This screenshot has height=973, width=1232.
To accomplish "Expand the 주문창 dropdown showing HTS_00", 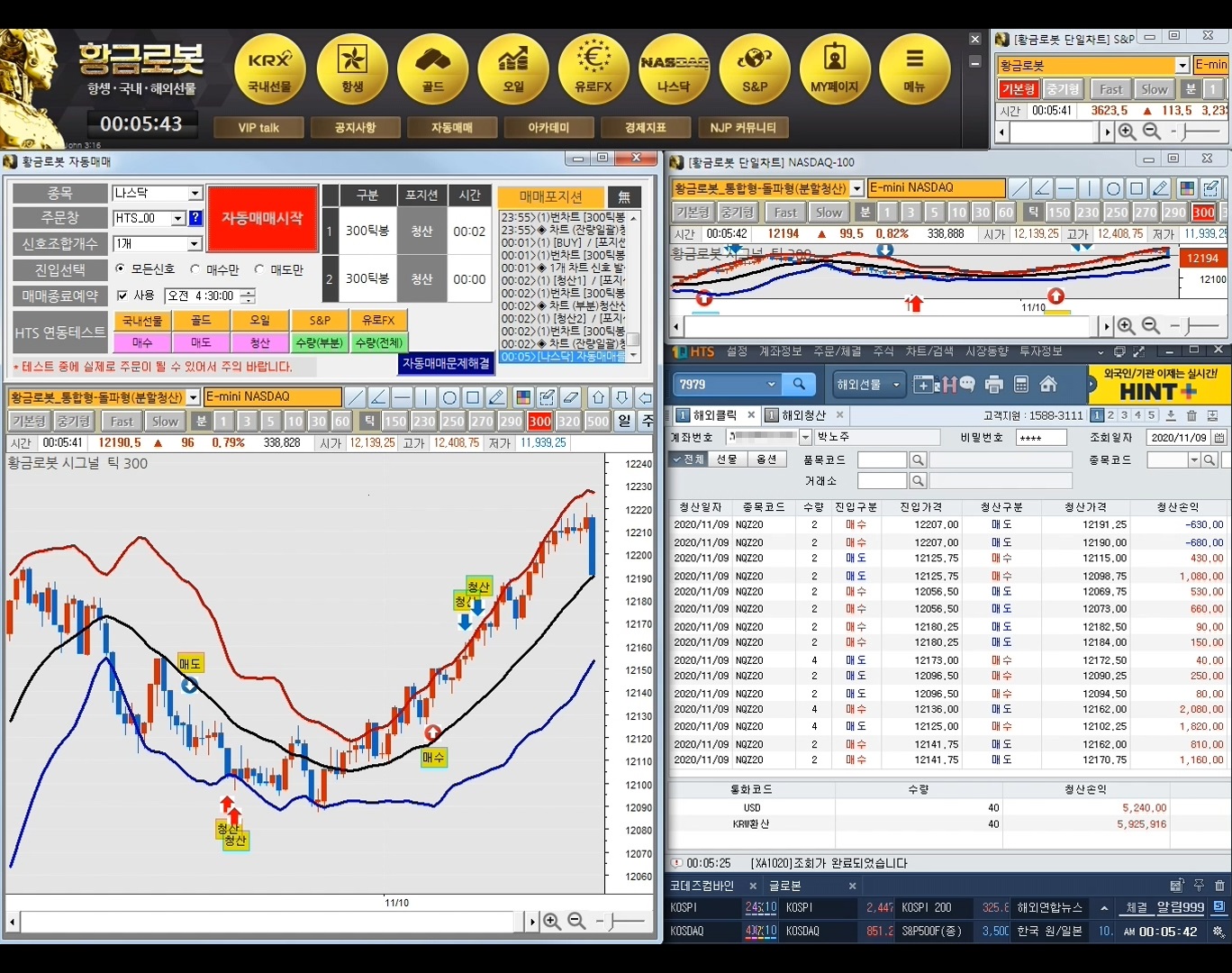I will point(177,218).
